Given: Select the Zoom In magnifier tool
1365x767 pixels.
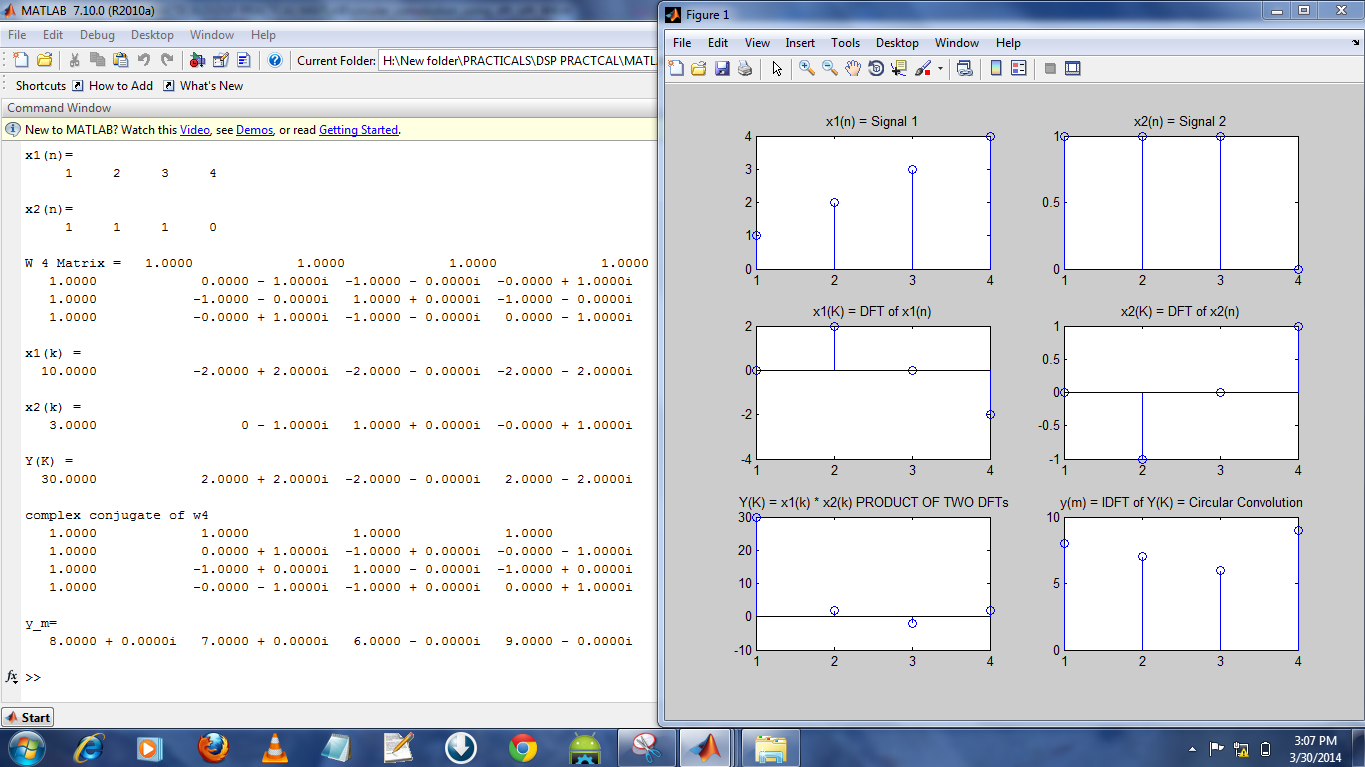Looking at the screenshot, I should (807, 68).
